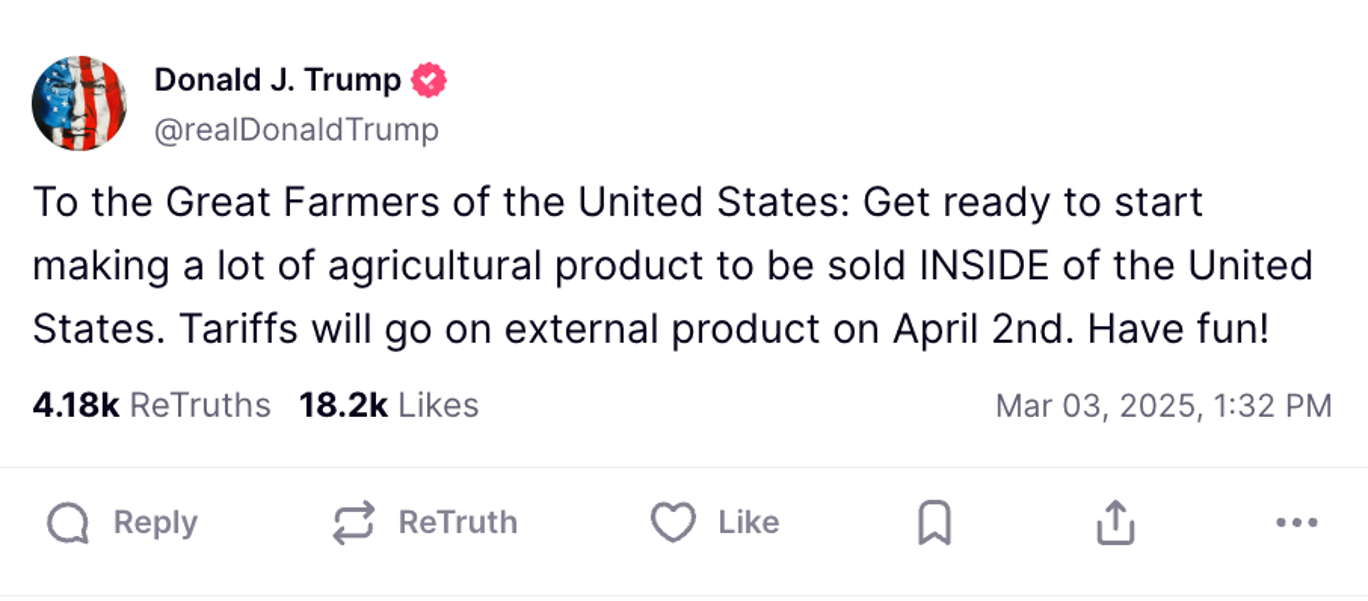This screenshot has height=601, width=1368.
Task: Open the three-dot more options menu
Action: (1297, 523)
